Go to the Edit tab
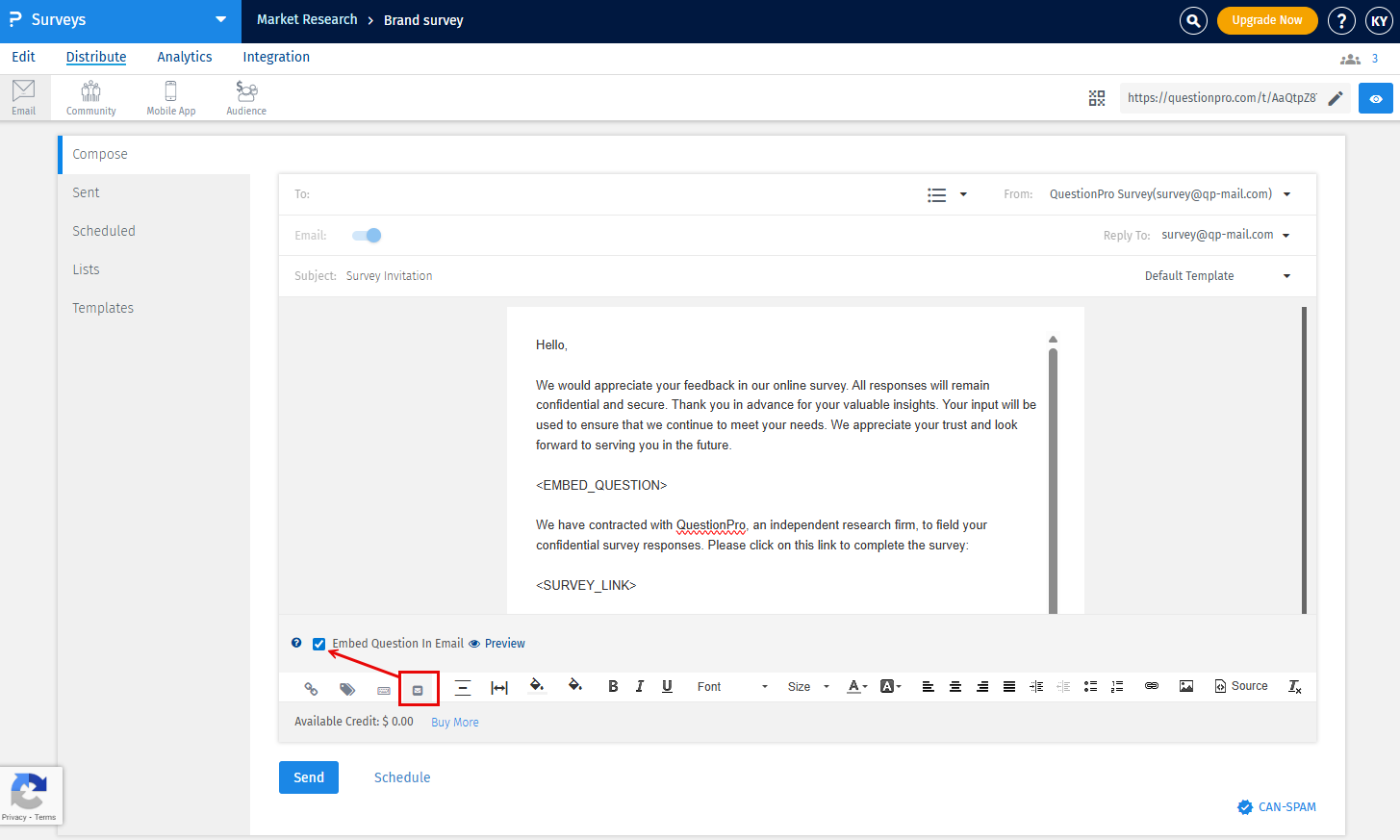 (x=24, y=57)
